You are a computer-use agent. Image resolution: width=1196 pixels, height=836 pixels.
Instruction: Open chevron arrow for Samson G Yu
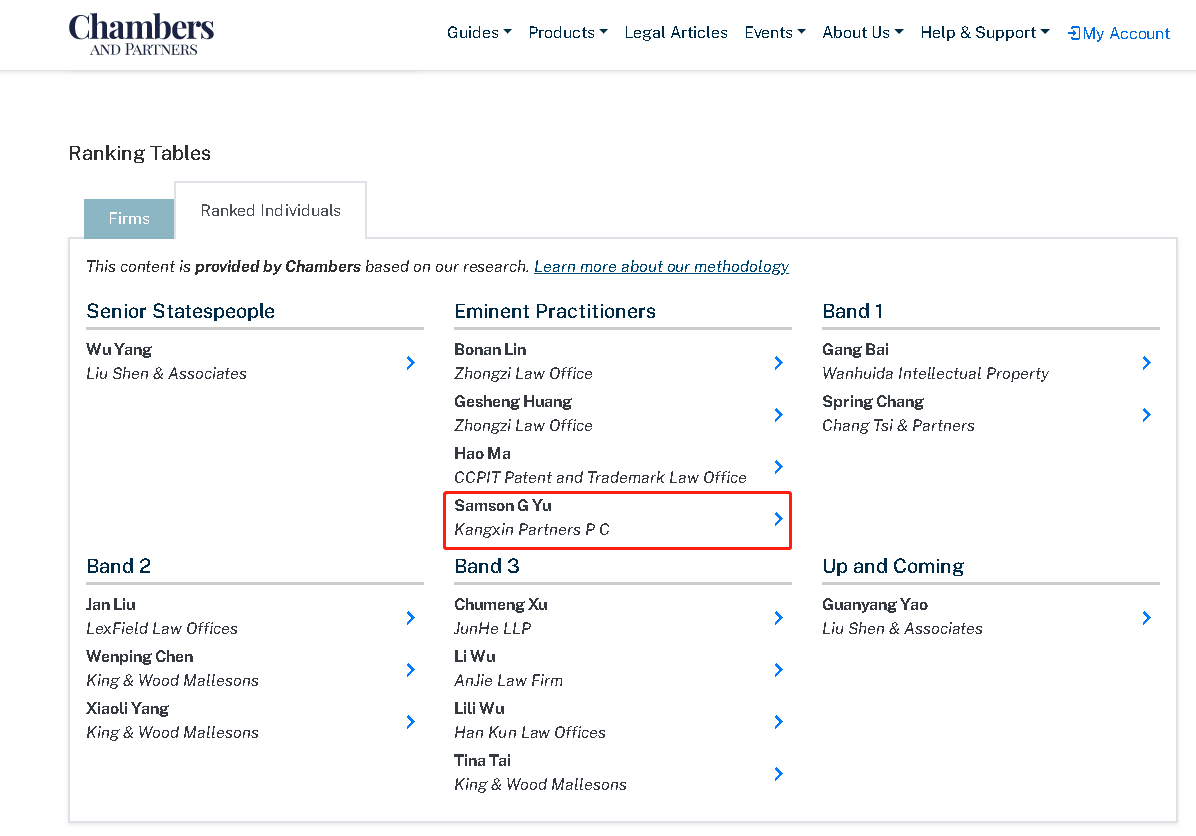pos(778,519)
